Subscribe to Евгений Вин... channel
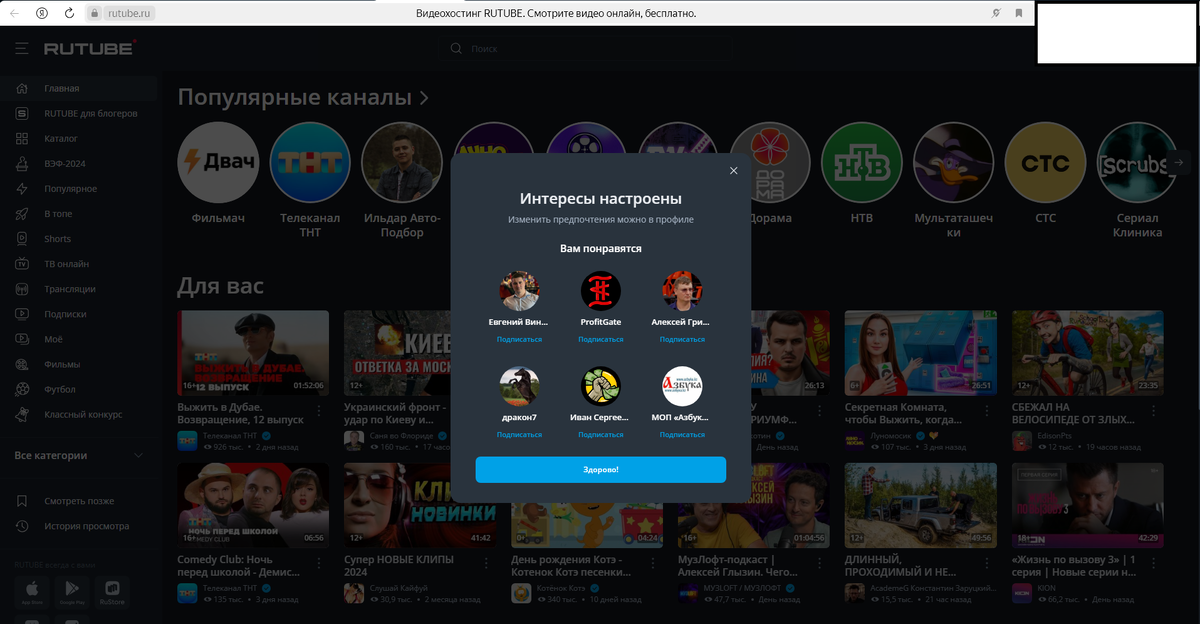 click(519, 339)
